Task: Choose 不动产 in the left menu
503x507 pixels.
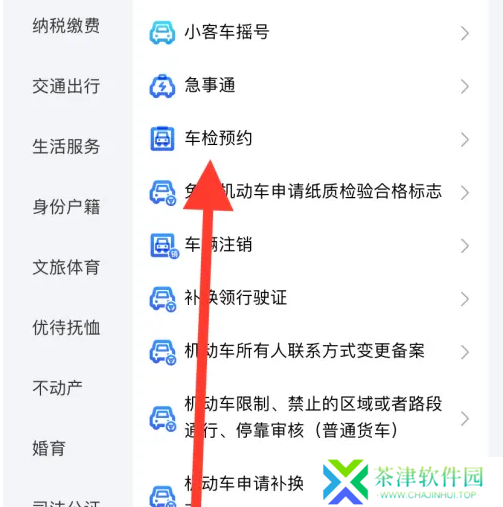Action: pos(57,388)
